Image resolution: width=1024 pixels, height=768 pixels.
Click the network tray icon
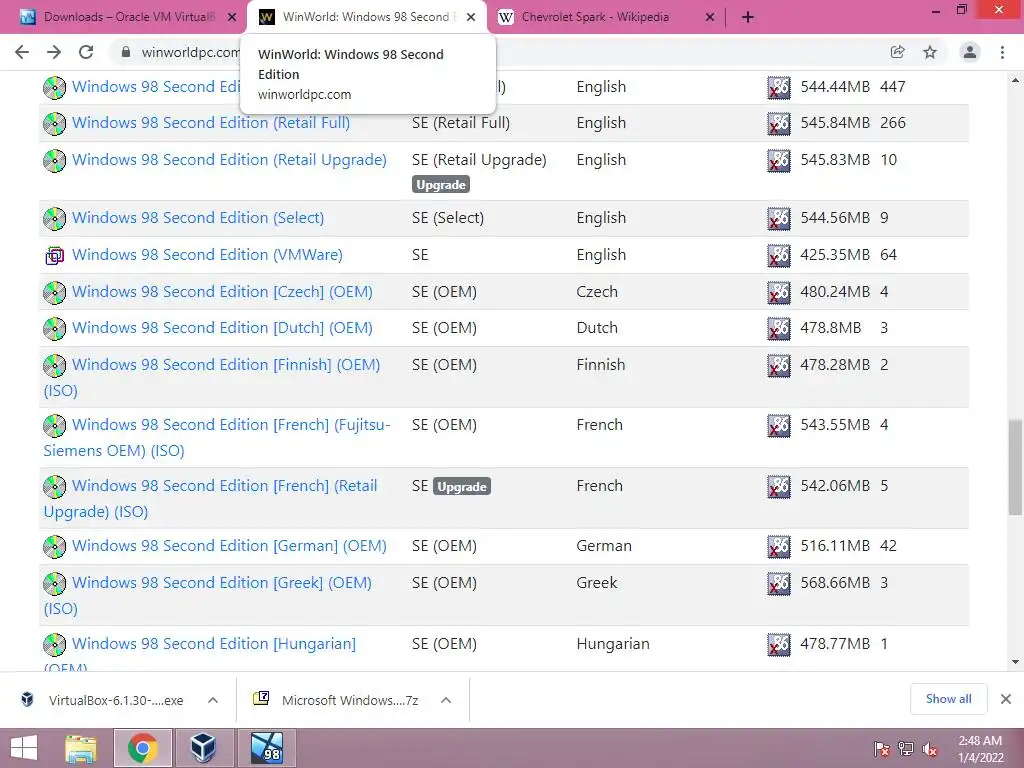click(906, 749)
